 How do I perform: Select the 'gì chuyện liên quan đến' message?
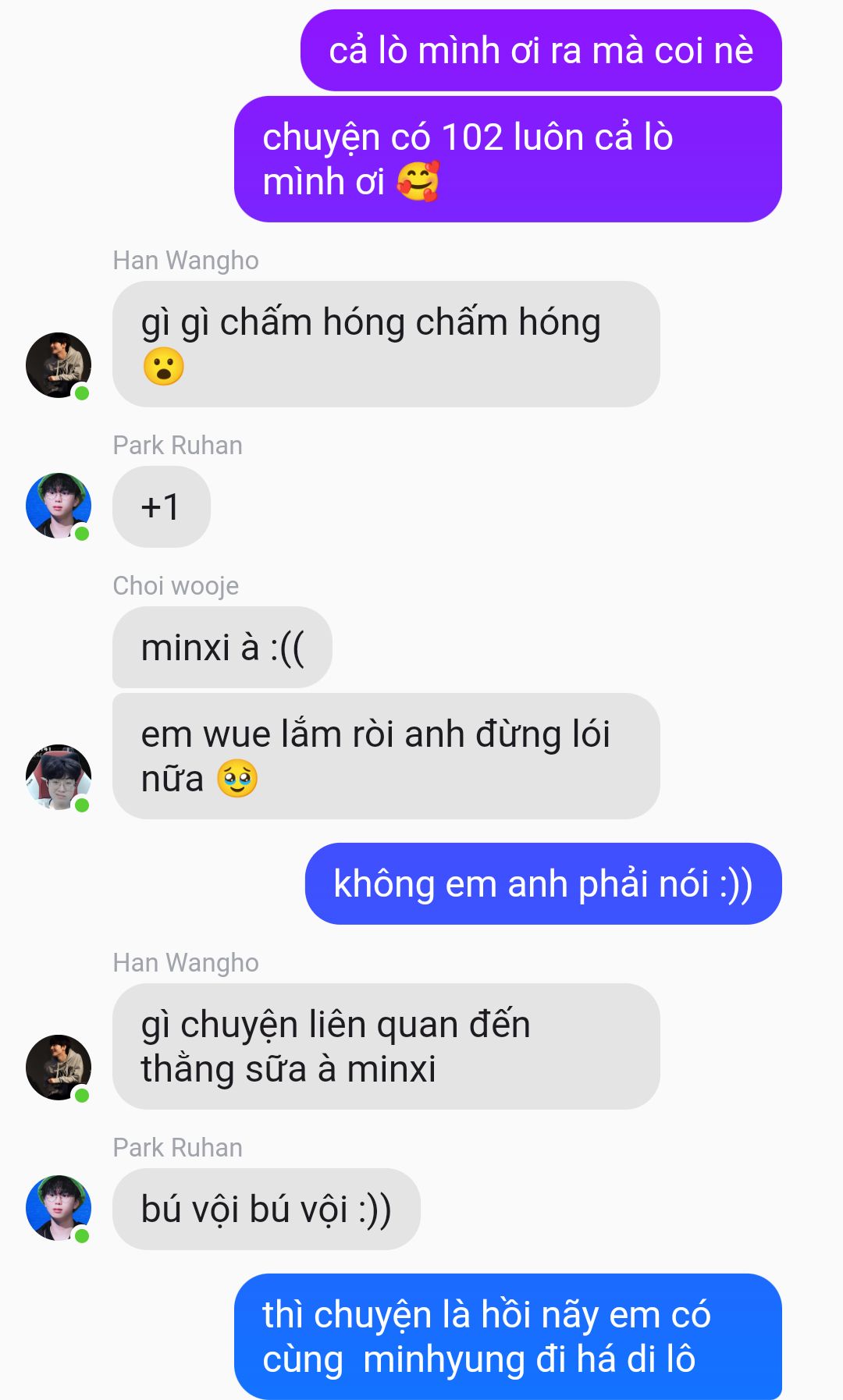click(x=386, y=1046)
